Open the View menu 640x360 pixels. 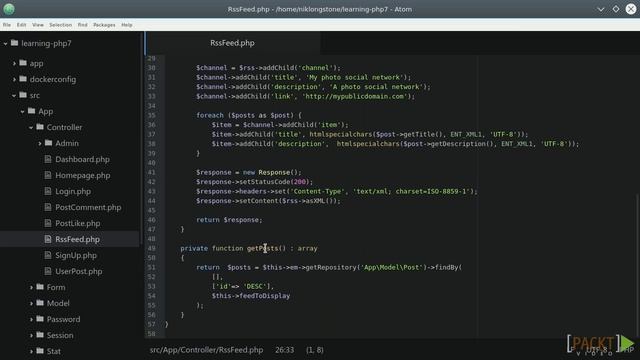tap(38, 25)
